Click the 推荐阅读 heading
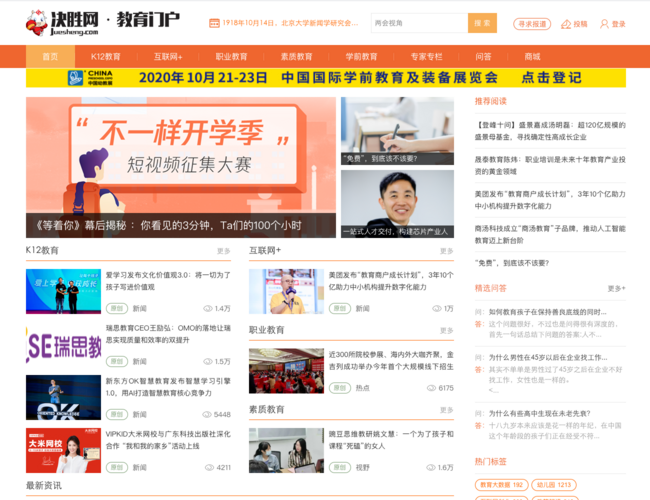Screen dimensions: 650x500 (491, 101)
